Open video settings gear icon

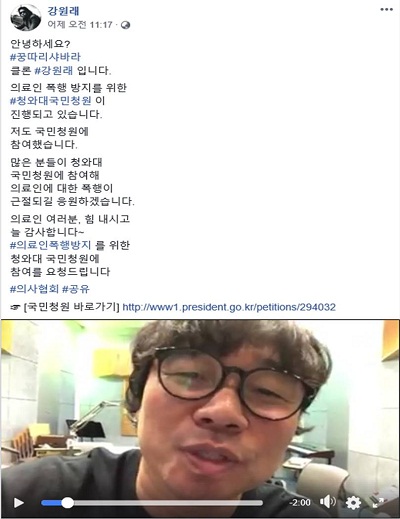(353, 502)
